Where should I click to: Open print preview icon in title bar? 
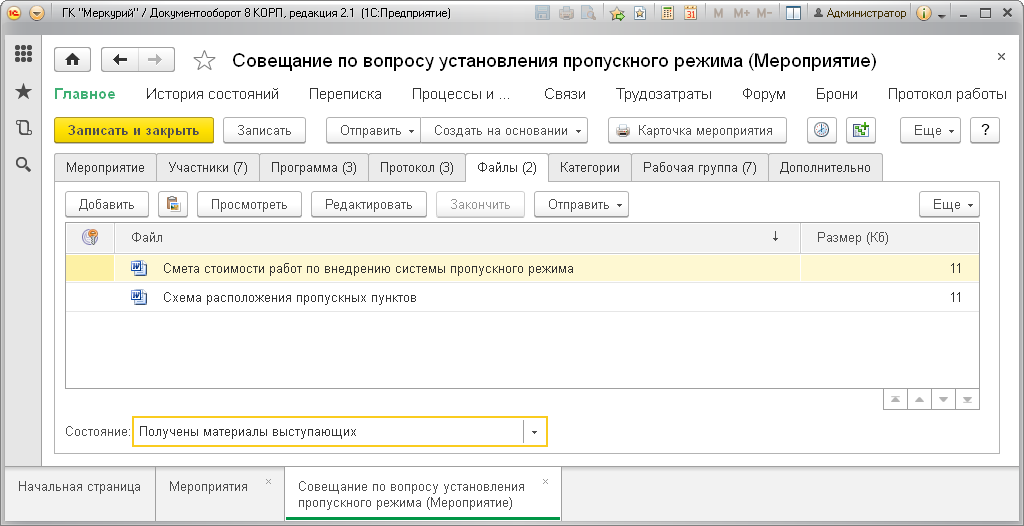point(588,13)
